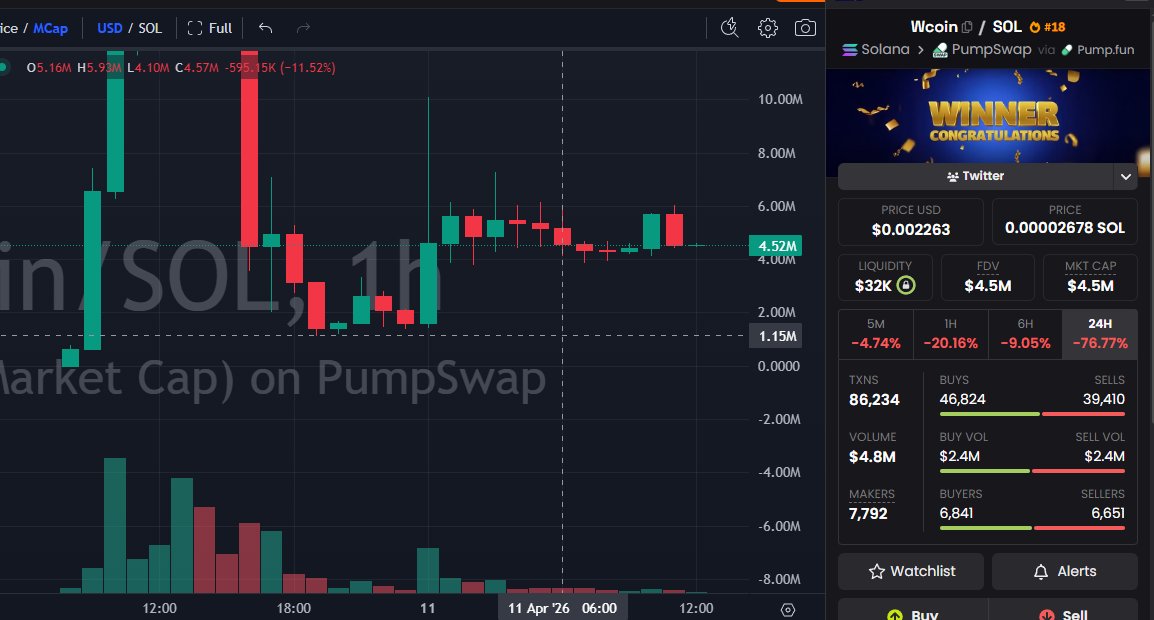The image size is (1154, 620).
Task: Click the Sell button
Action: [x=1063, y=612]
